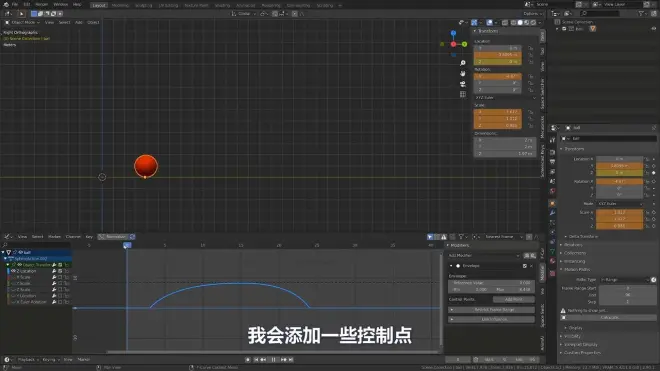Open the Nearest Frame pivot dropdown
Image resolution: width=660 pixels, height=371 pixels.
point(503,237)
